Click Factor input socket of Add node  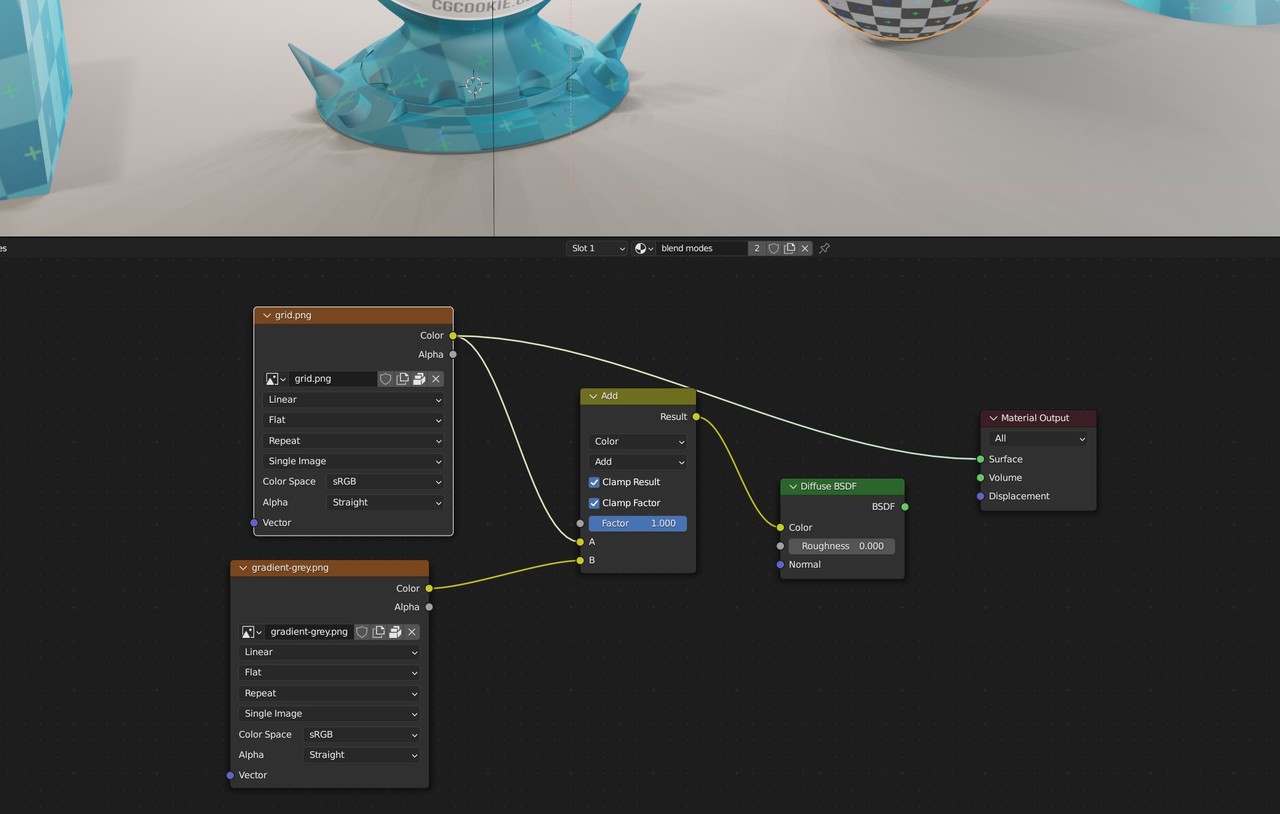coord(580,523)
